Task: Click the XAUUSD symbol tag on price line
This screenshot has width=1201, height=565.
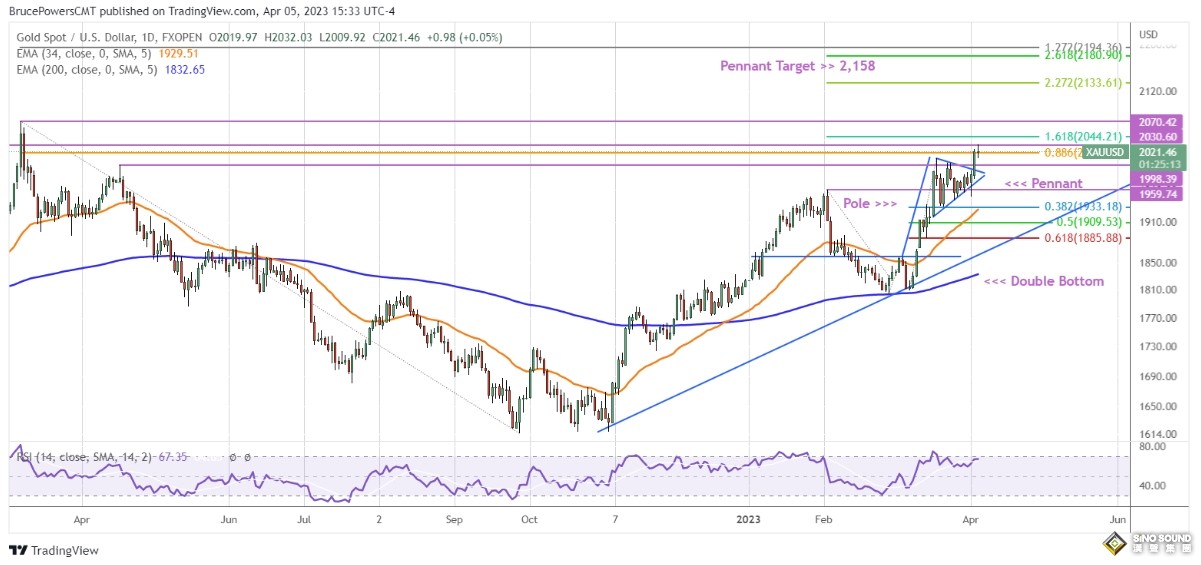Action: [x=1105, y=152]
